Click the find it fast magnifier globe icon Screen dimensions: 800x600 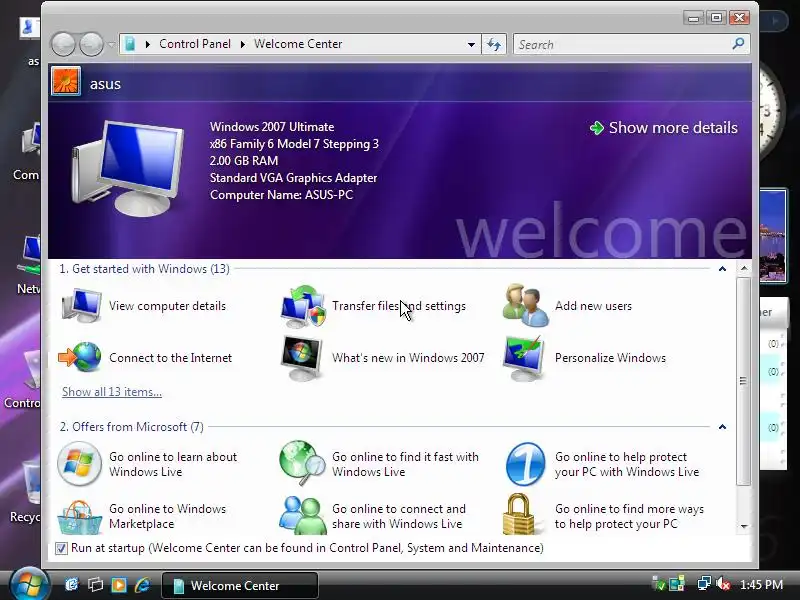point(302,463)
